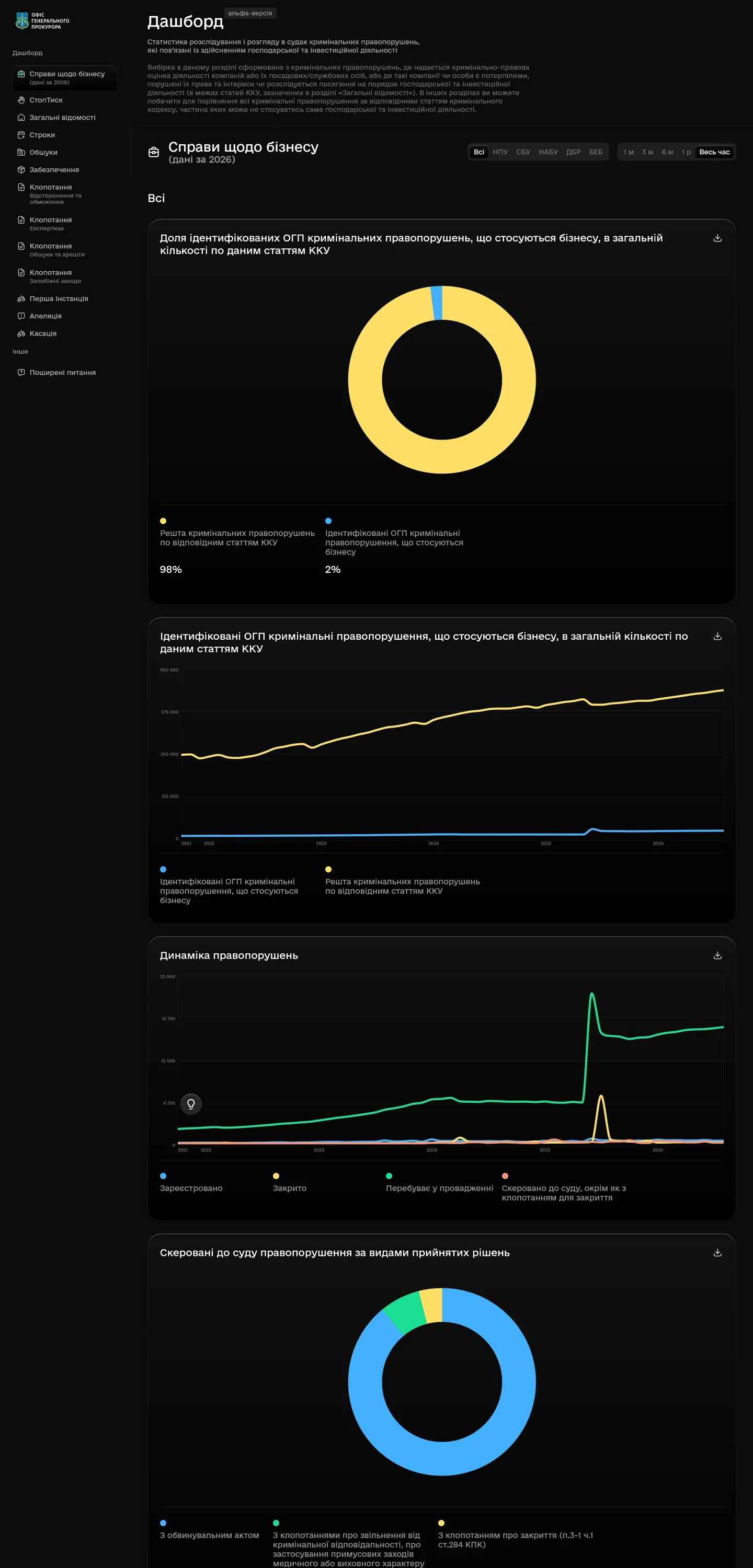Click the Зареєстровано legend blue dot

point(163,1176)
